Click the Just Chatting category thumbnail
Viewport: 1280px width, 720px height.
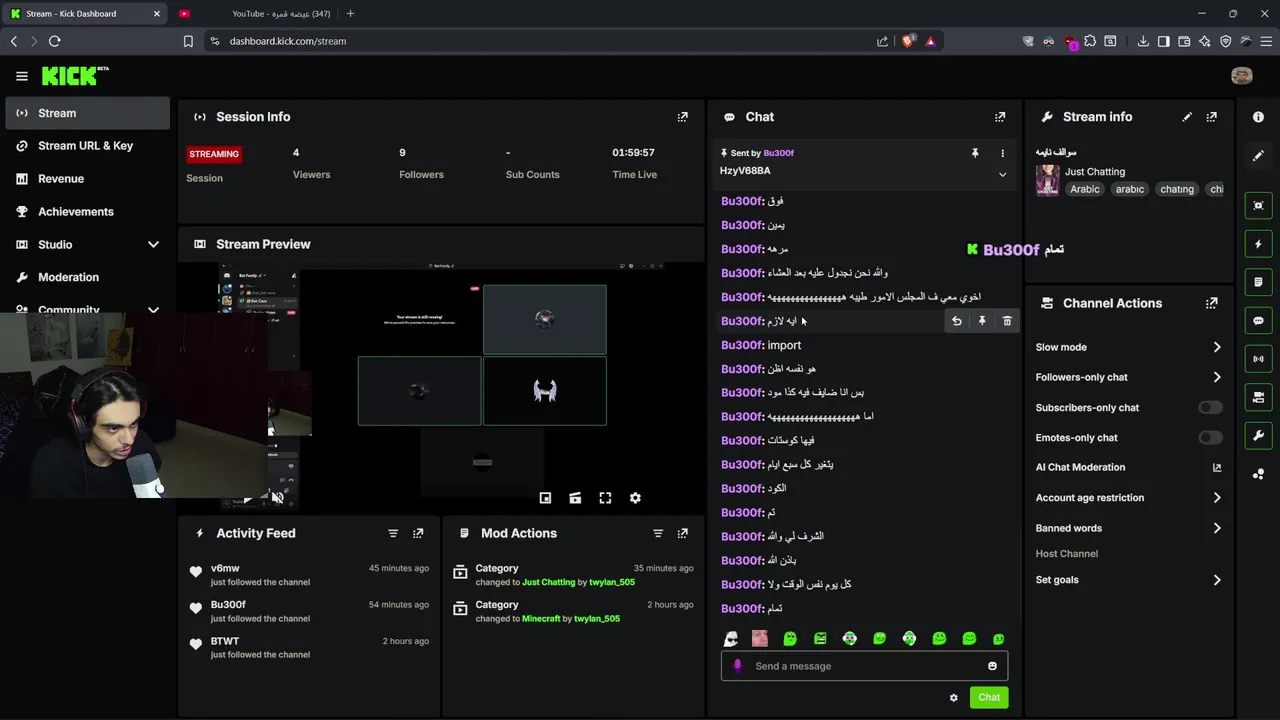pos(1047,180)
